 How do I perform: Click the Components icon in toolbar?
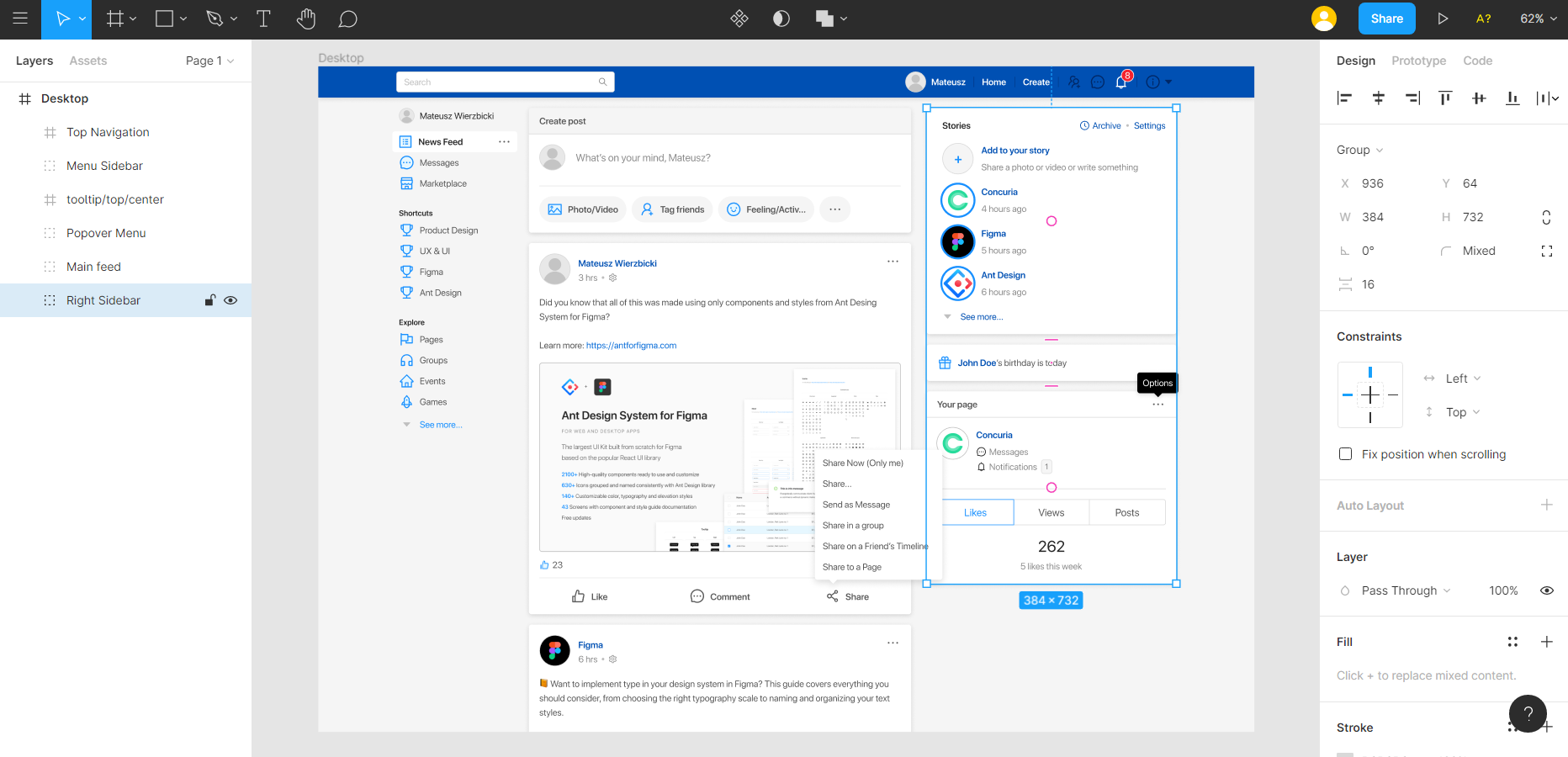(739, 19)
